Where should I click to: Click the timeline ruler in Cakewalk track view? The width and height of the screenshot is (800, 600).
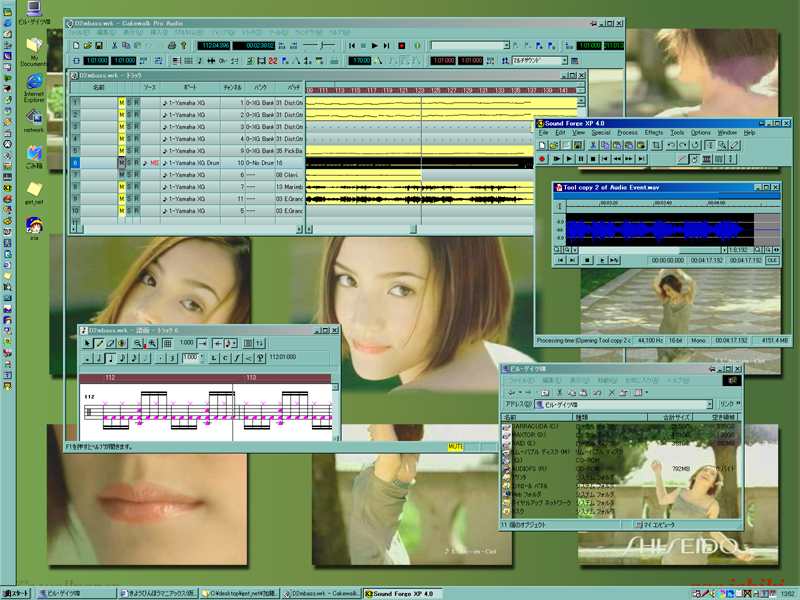[442, 90]
